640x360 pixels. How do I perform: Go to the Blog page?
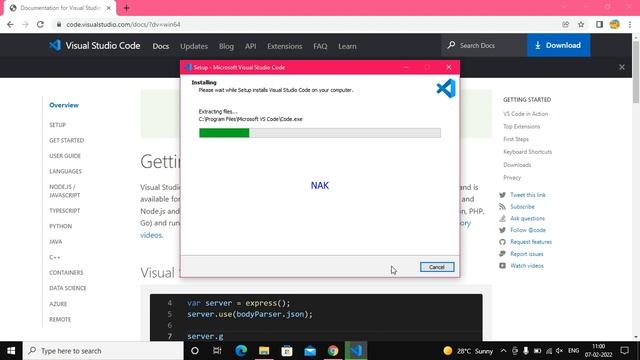click(x=226, y=46)
